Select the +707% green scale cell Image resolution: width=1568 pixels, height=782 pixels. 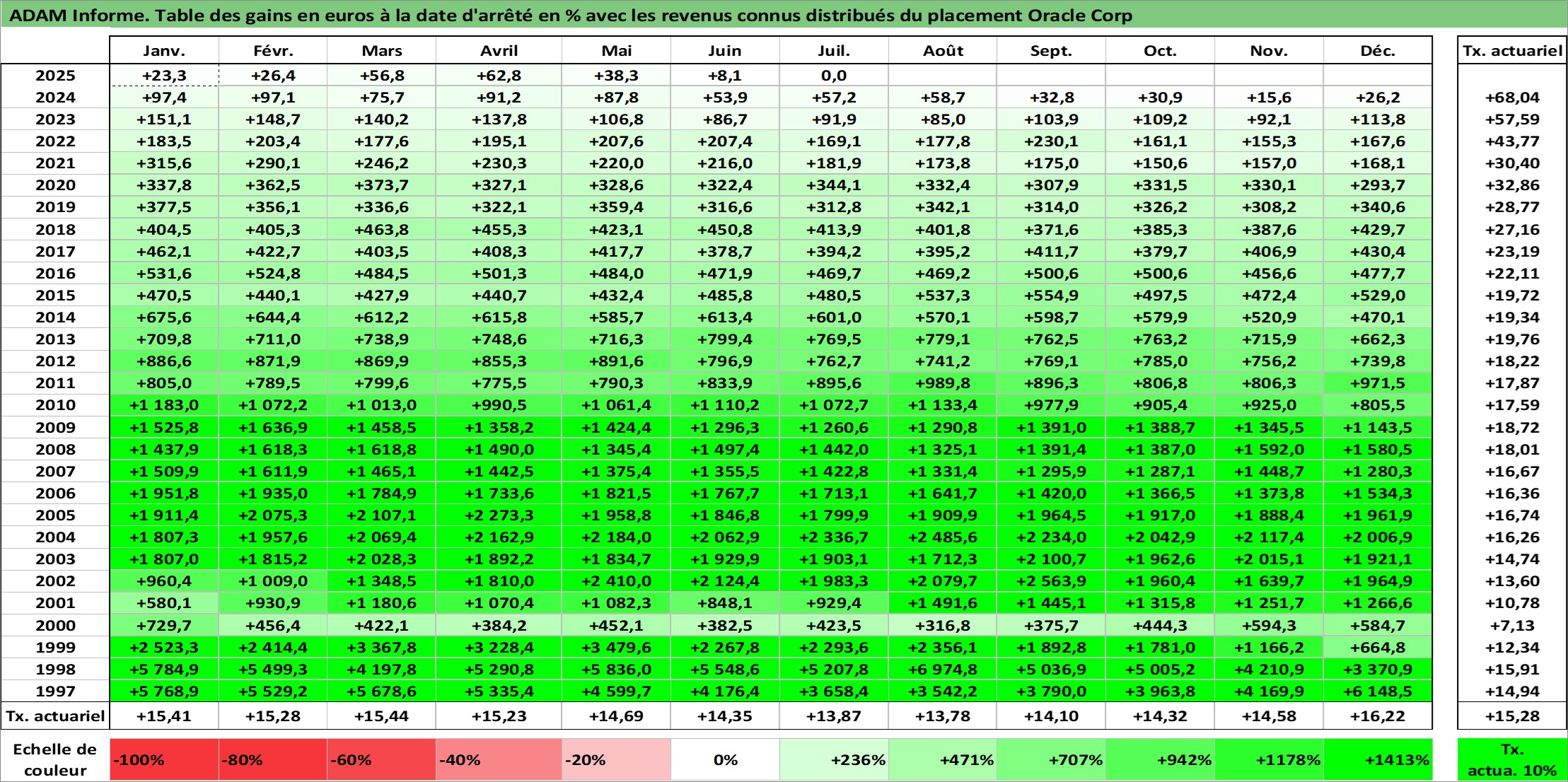click(x=1051, y=760)
